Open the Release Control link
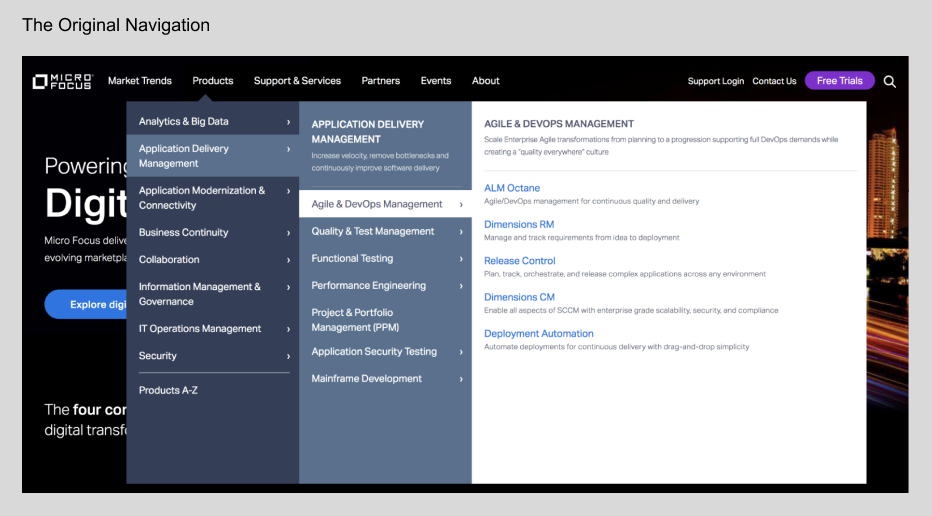This screenshot has width=932, height=516. [x=519, y=260]
